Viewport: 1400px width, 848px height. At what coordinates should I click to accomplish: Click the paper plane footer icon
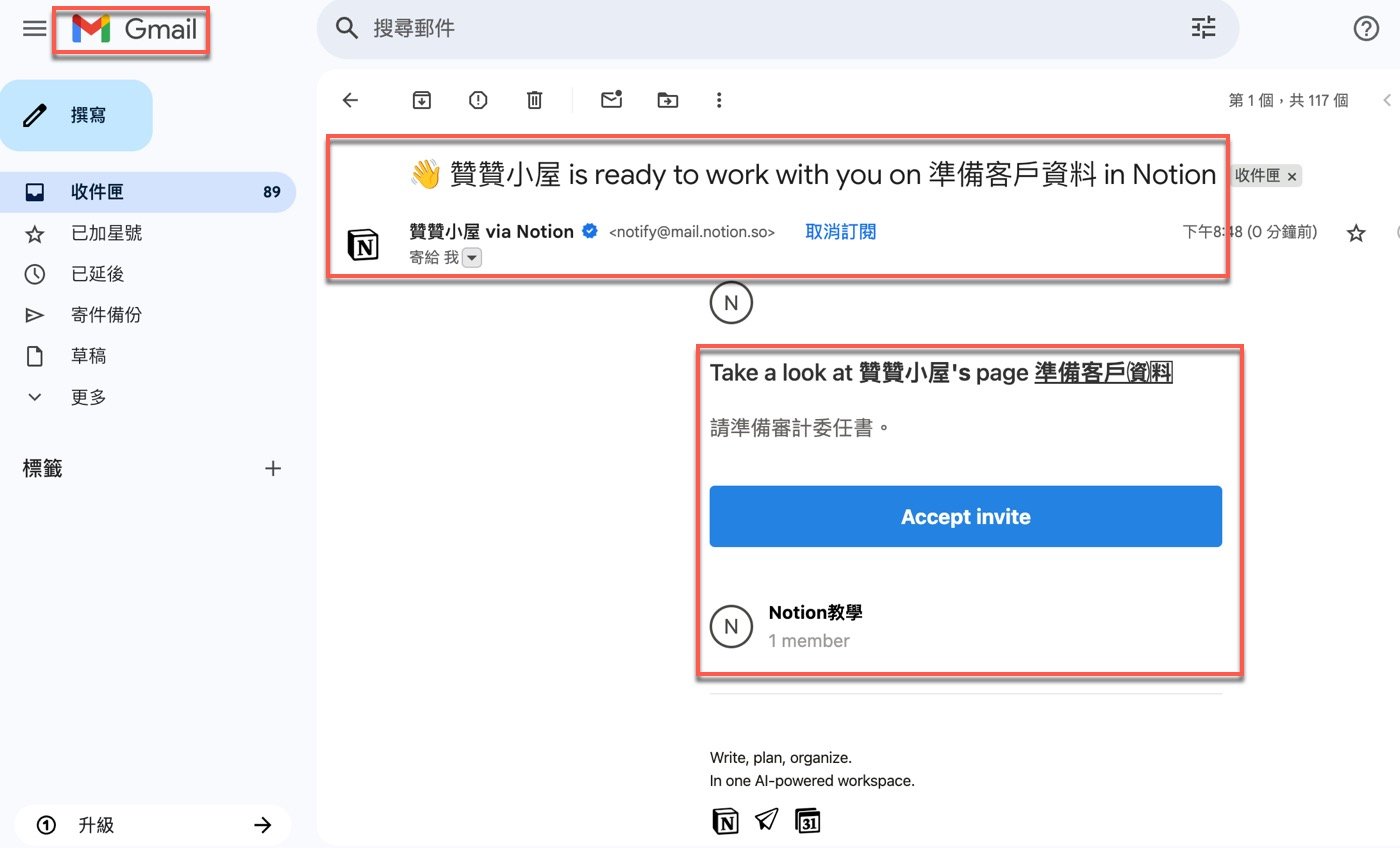766,821
